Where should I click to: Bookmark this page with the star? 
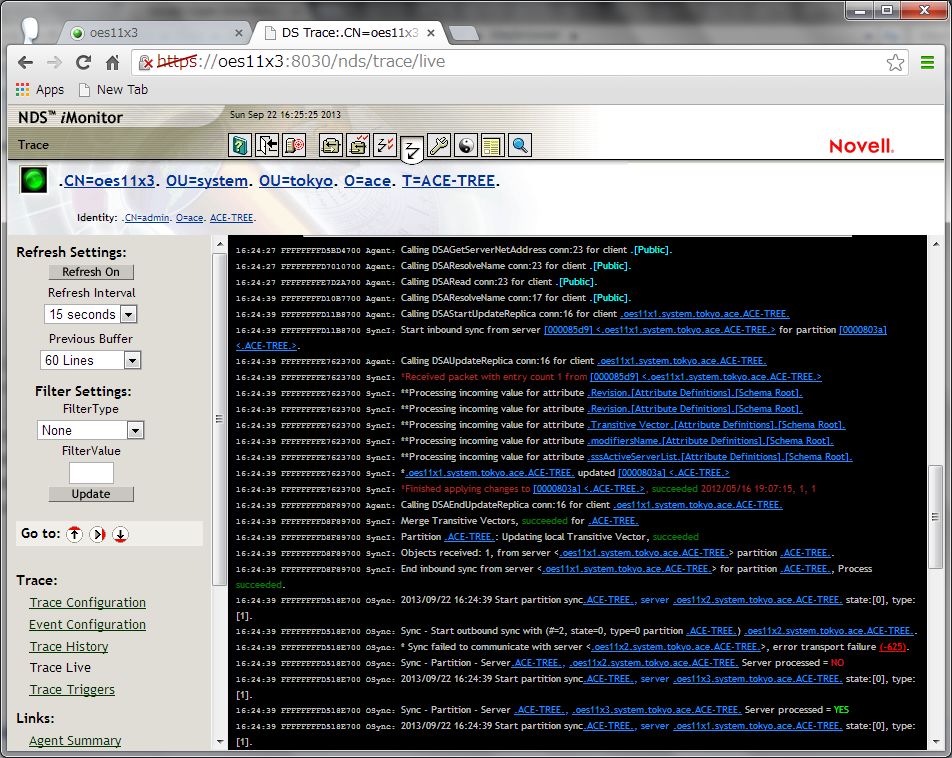tap(895, 62)
